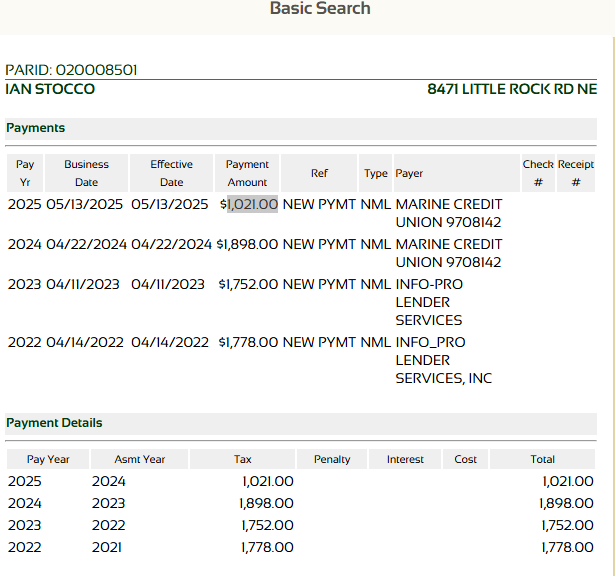Click the Payment Details section header

click(x=54, y=423)
